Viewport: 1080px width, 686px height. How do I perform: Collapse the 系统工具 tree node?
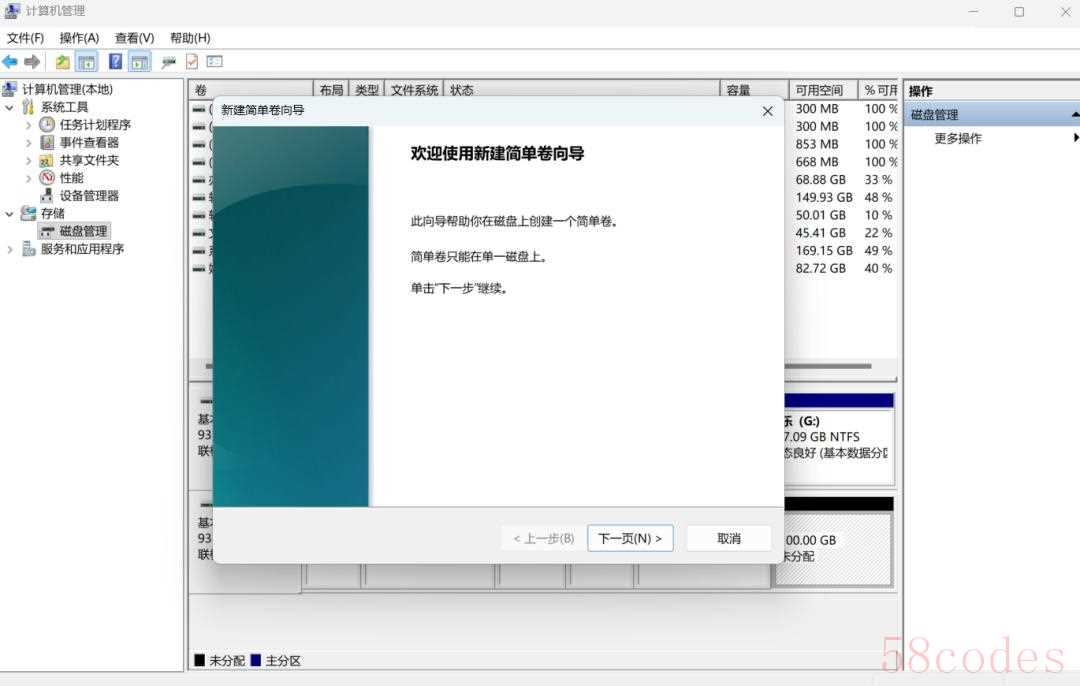10,107
